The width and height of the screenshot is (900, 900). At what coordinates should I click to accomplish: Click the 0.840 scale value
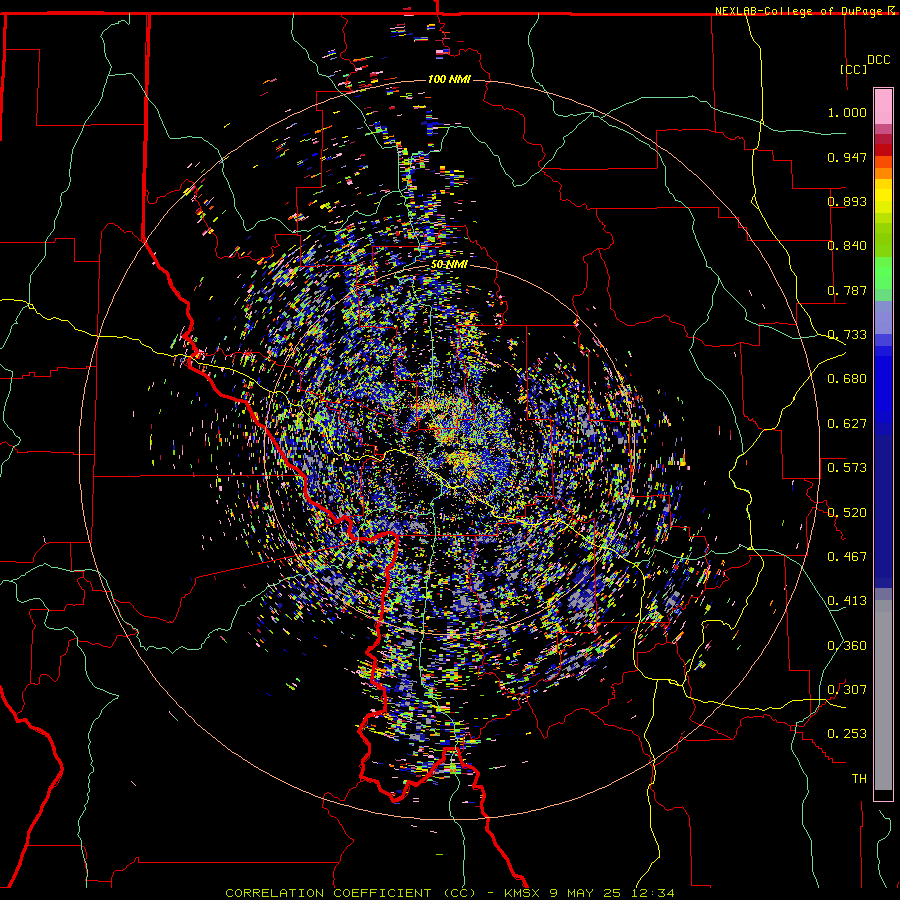pyautogui.click(x=847, y=246)
